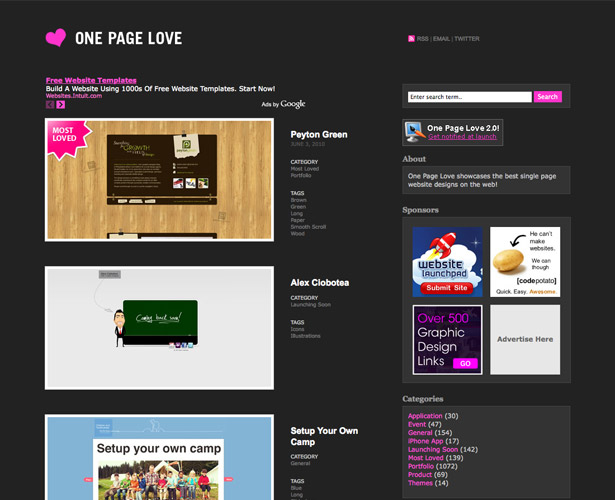The height and width of the screenshot is (500, 615).
Task: Open Free Website Templates ad link
Action: pos(91,80)
